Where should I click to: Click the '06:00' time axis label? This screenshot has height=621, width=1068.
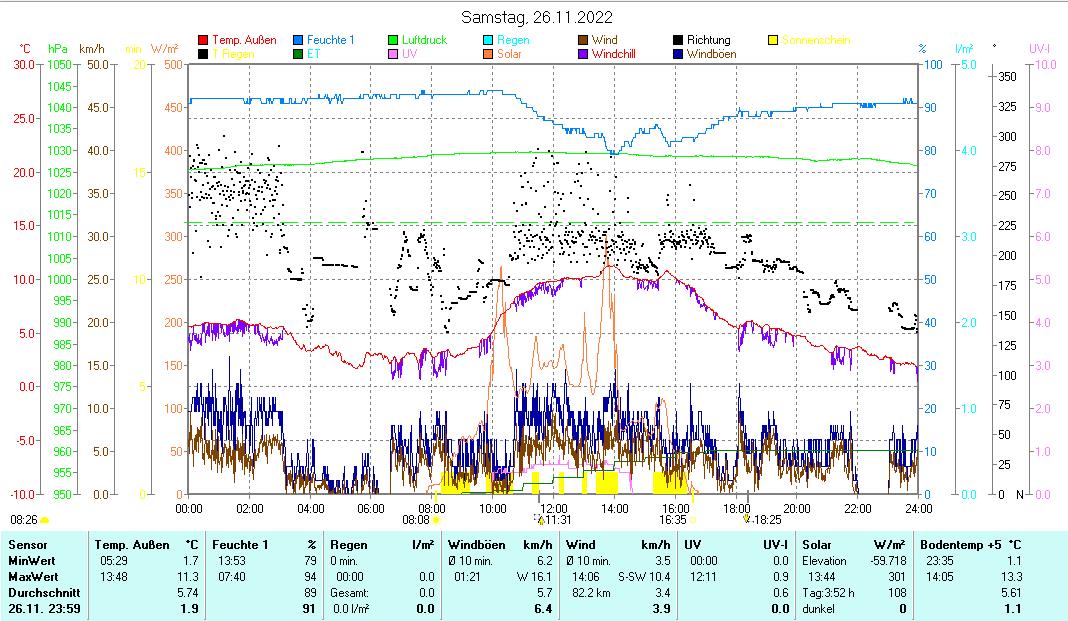coord(371,509)
